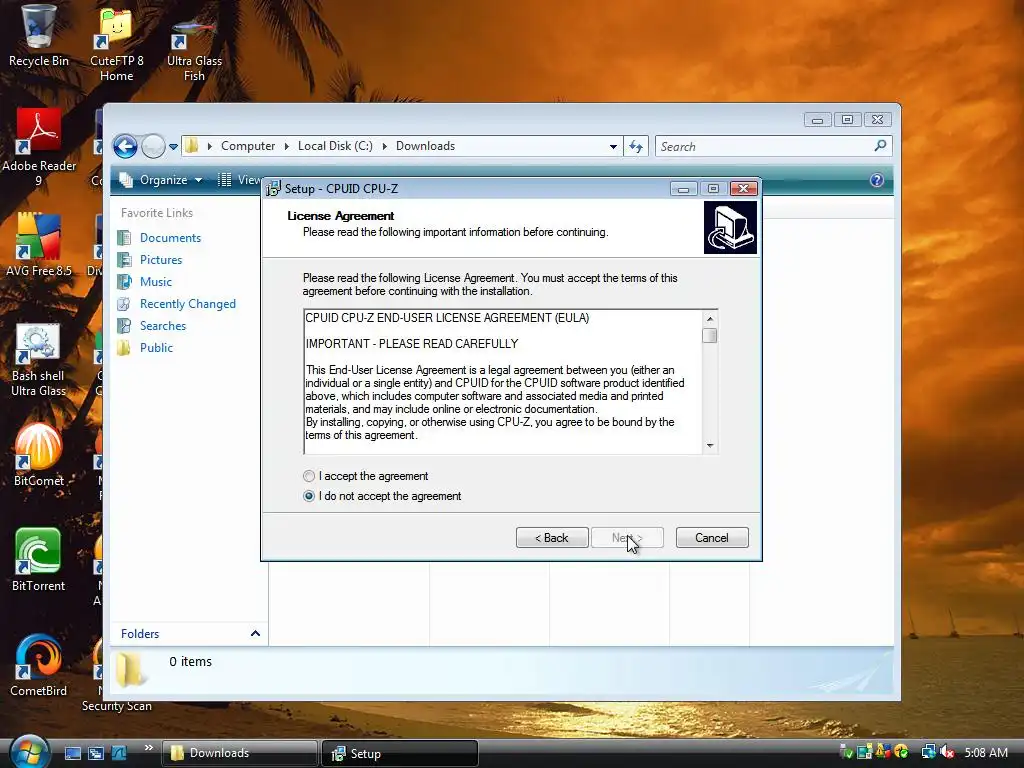Screen dimensions: 1024x768
Task: Minimize the Setup - CPUID CPU-Z window
Action: pyautogui.click(x=683, y=189)
